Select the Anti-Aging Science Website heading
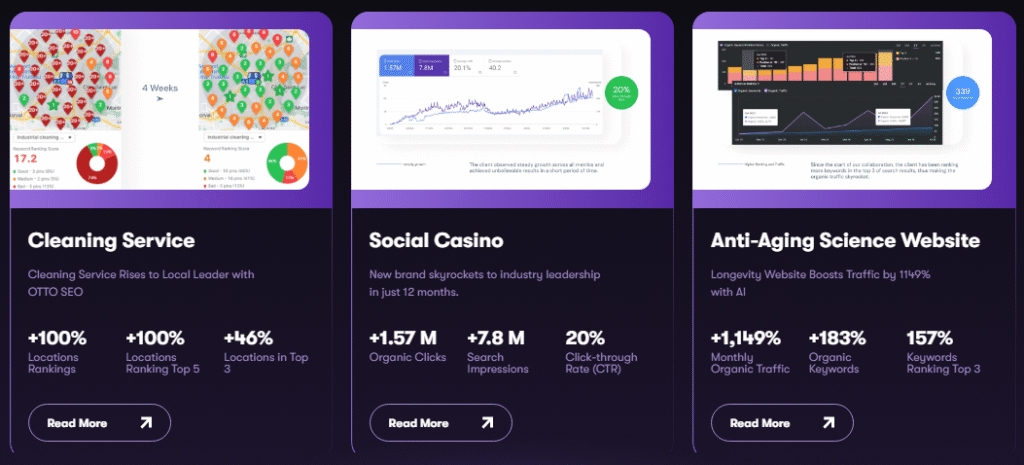1024x465 pixels. click(845, 240)
